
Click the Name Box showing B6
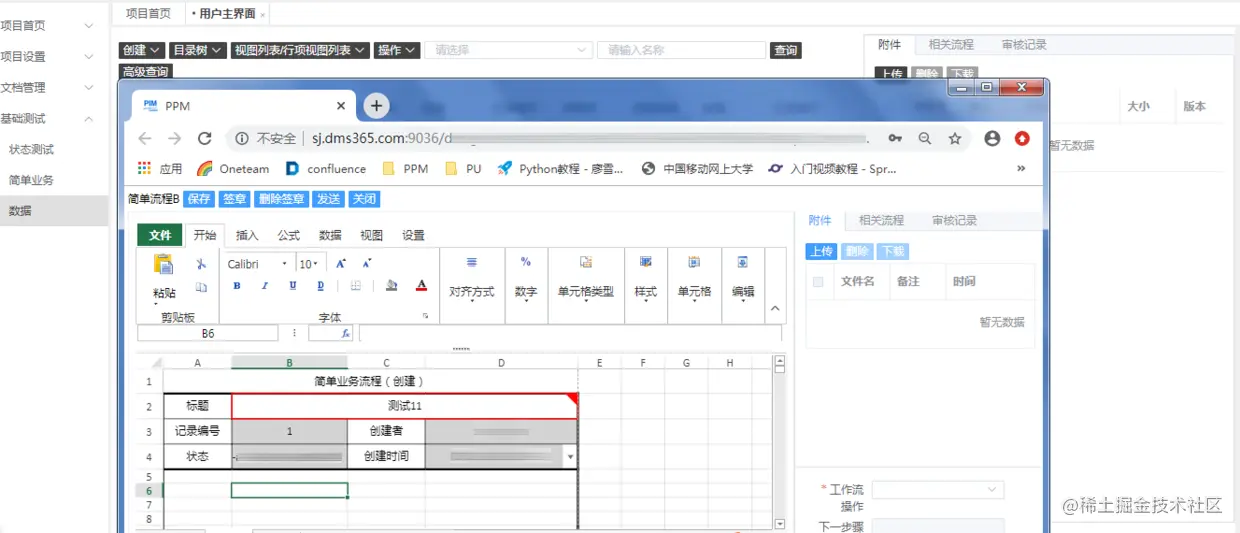click(x=208, y=333)
